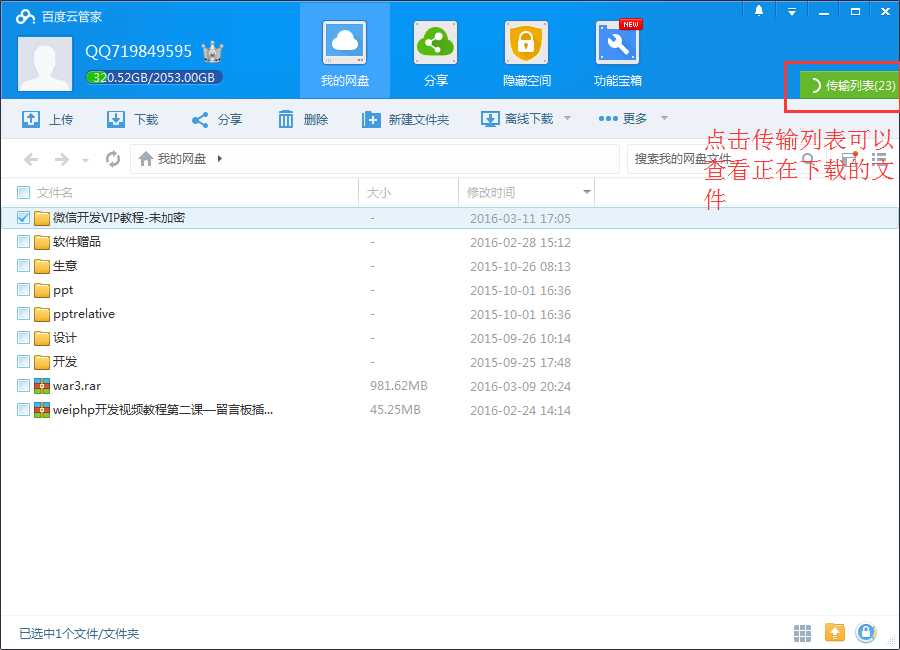This screenshot has width=900, height=650.
Task: Click the pptrelative folder icon
Action: 41,314
